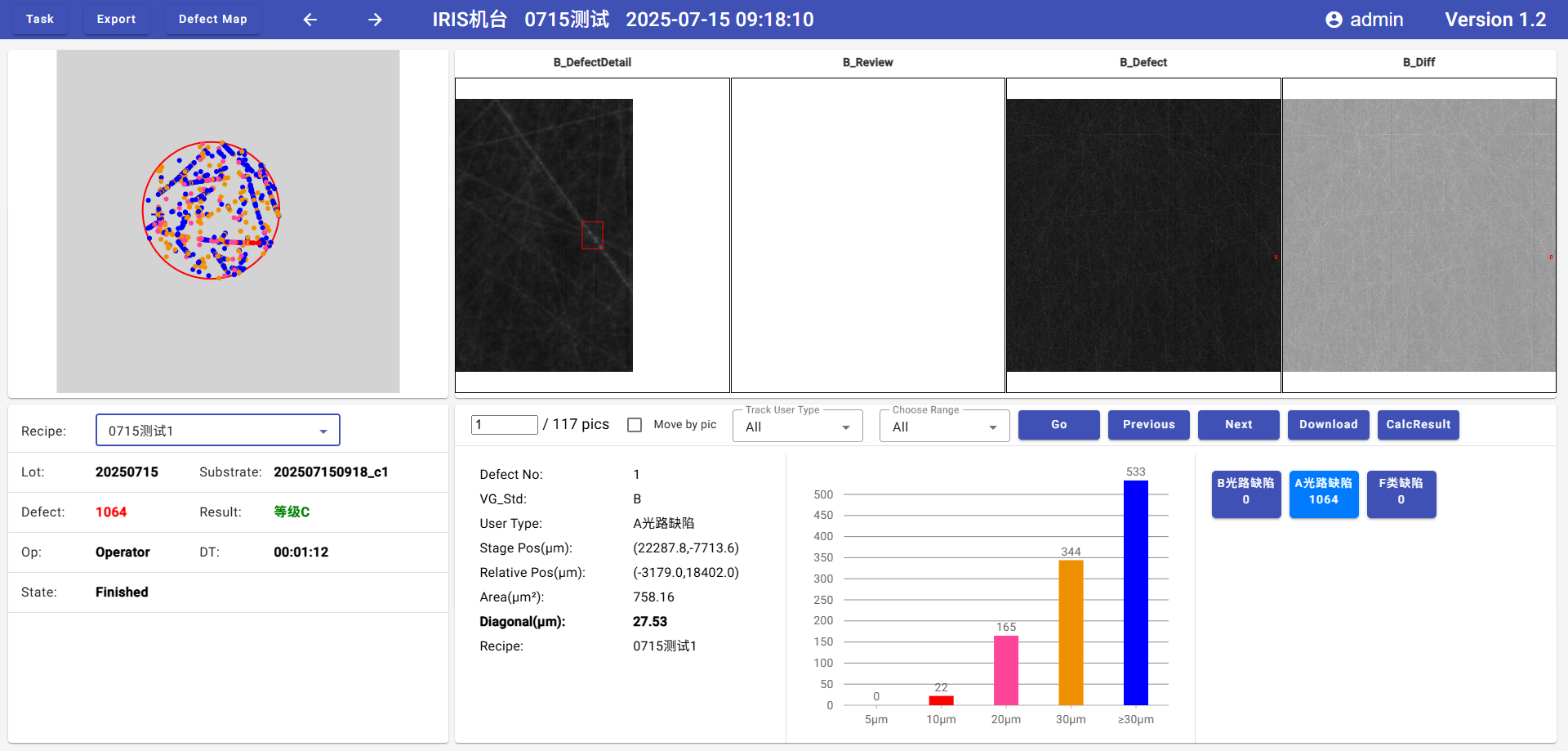Click the B_Defect image panel

pos(1143,235)
